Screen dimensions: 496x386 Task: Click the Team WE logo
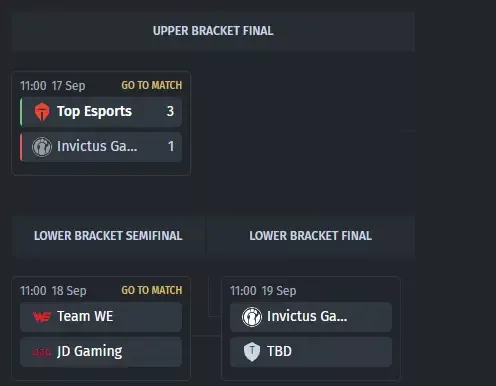[x=42, y=317]
